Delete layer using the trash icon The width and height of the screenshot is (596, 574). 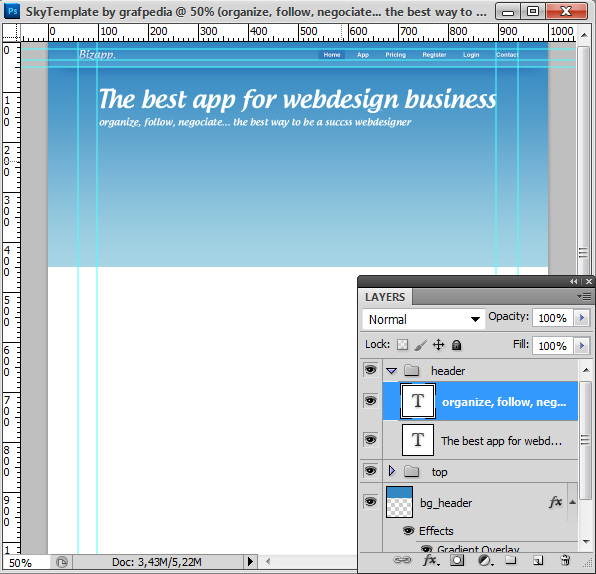pos(565,560)
